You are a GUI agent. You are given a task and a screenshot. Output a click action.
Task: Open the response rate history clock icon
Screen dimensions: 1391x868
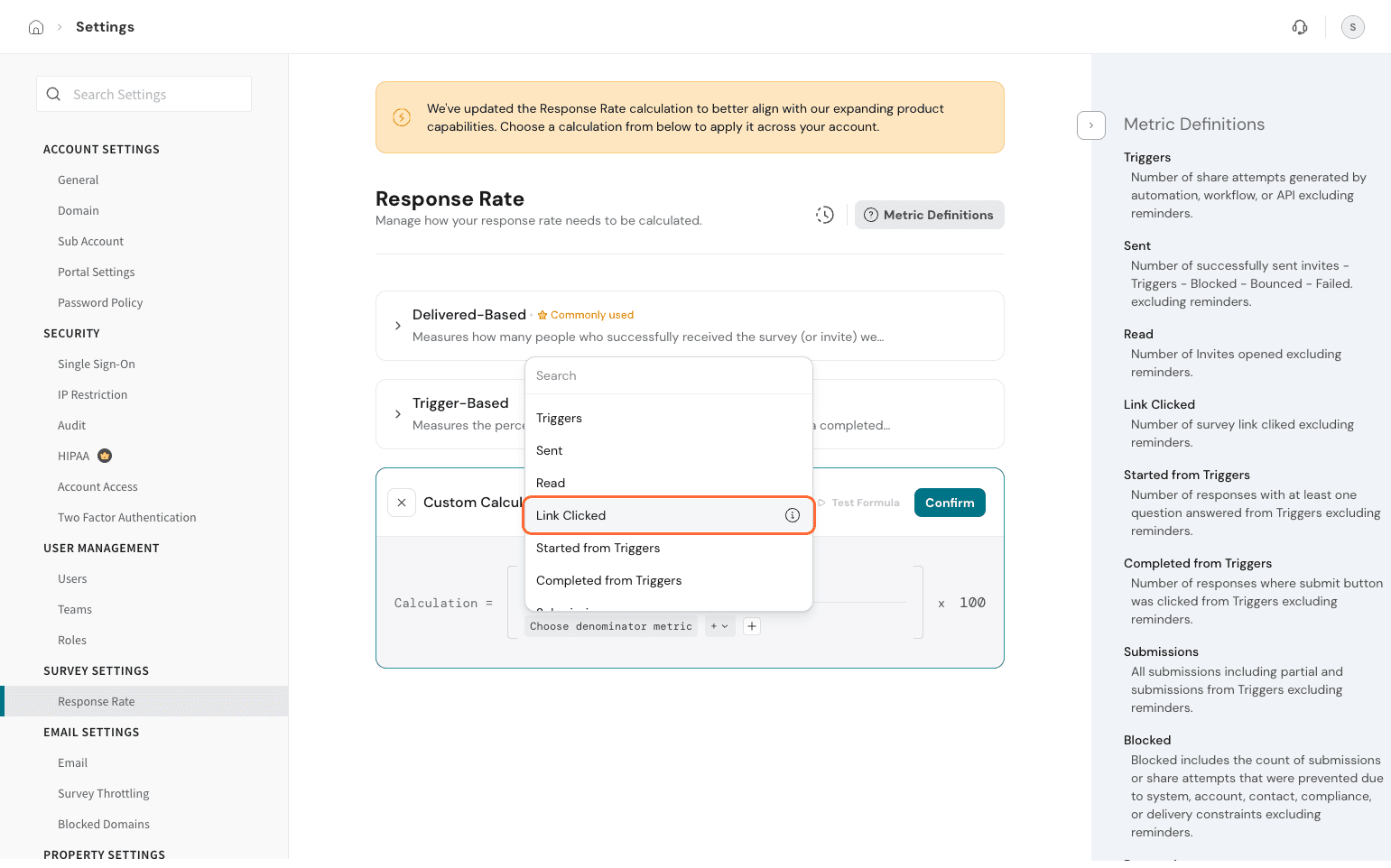[824, 215]
